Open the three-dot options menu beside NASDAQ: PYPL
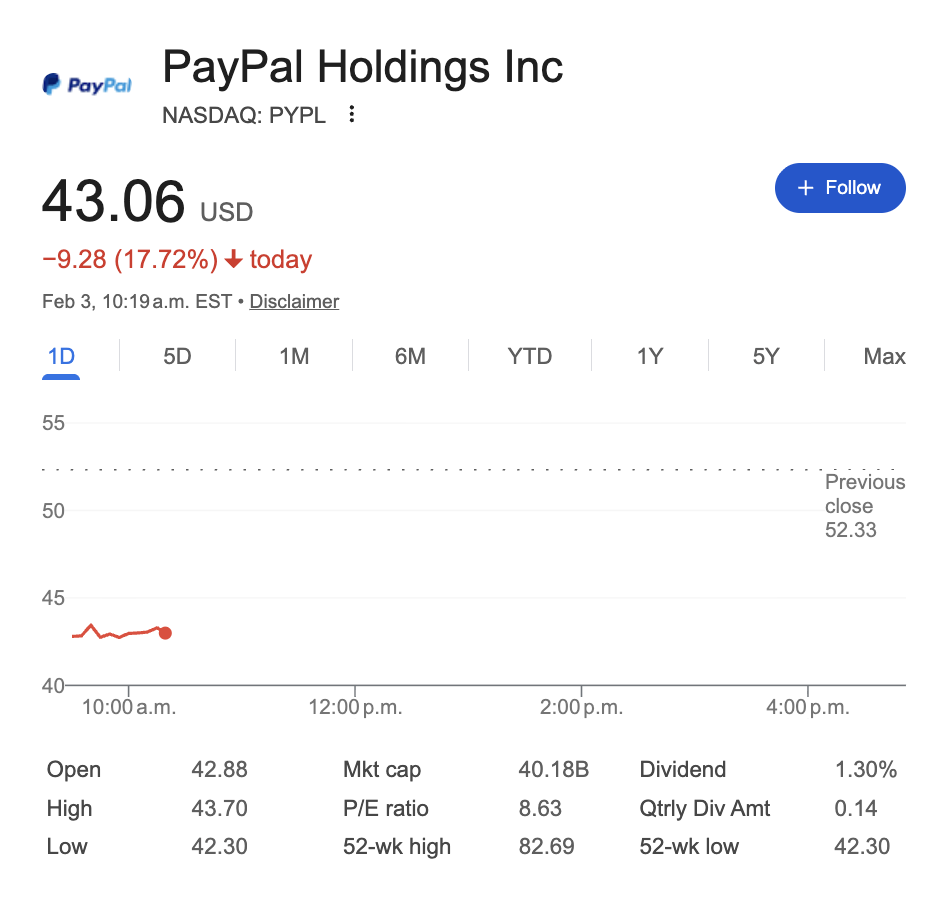 (351, 115)
